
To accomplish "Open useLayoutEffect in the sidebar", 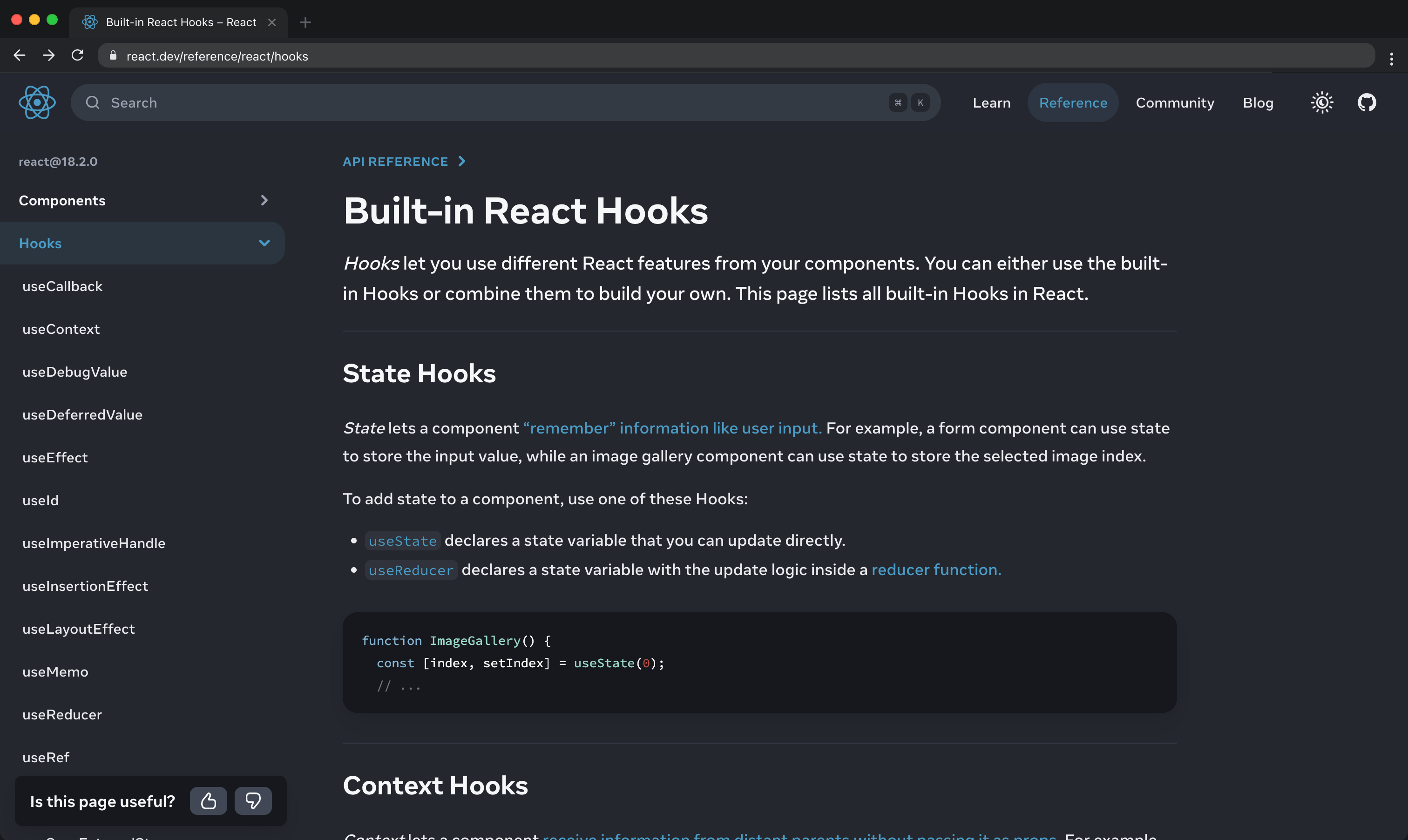I will coord(79,629).
